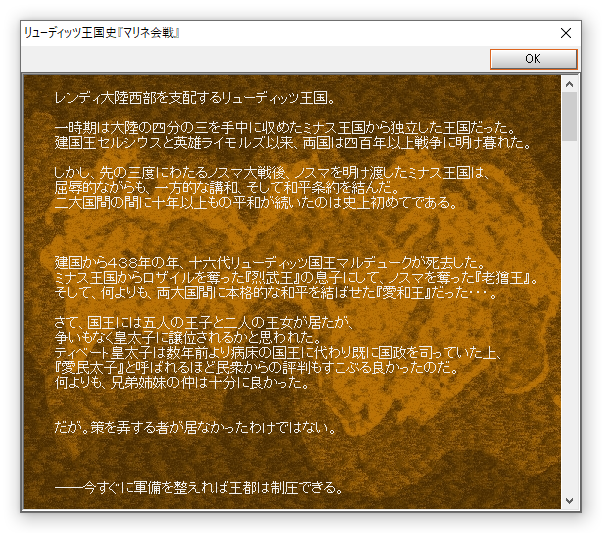The image size is (602, 533).
Task: Click the last line starting with 今すぐに軍備
Action: 200,489
